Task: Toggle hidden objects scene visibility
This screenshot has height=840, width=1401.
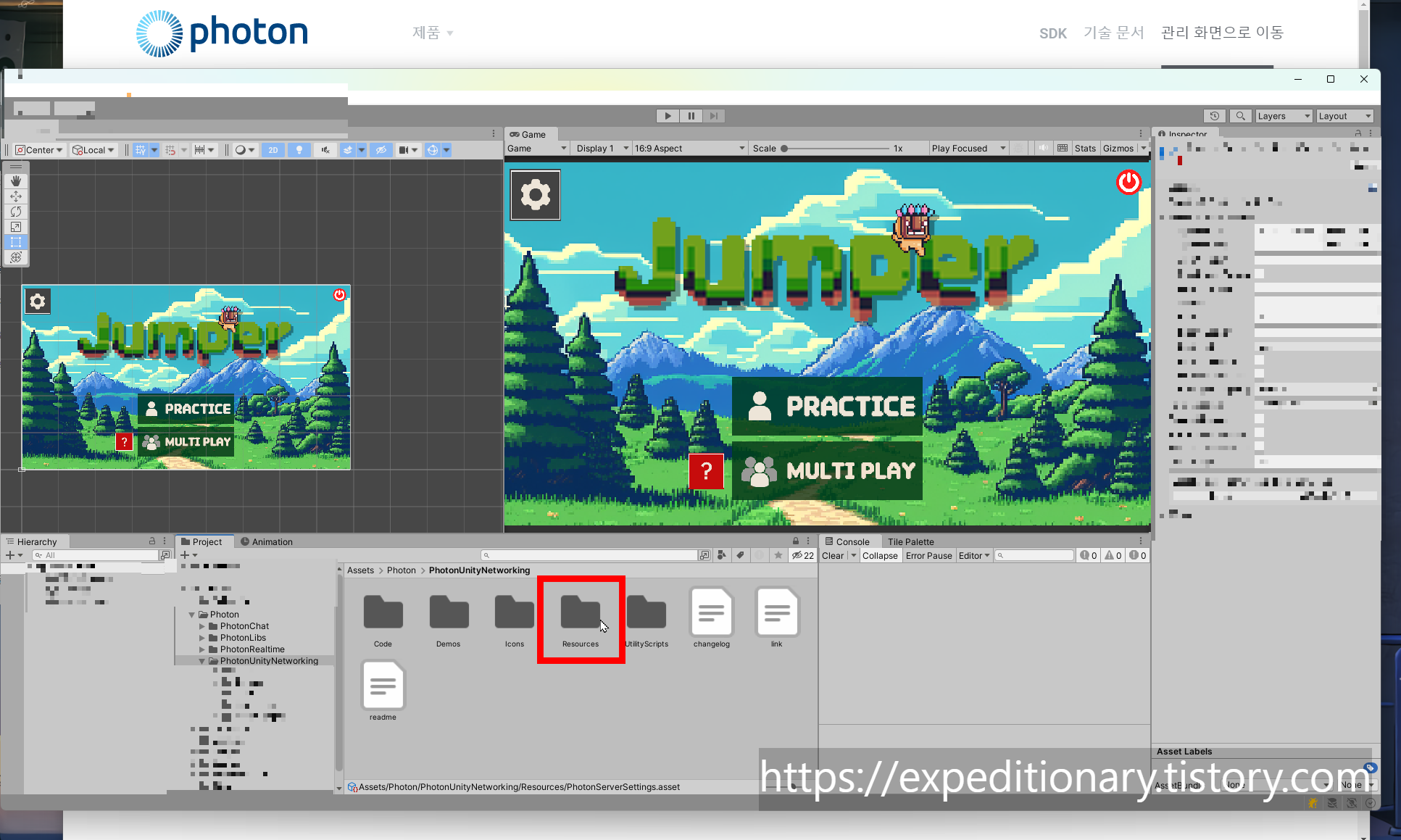Action: (381, 149)
